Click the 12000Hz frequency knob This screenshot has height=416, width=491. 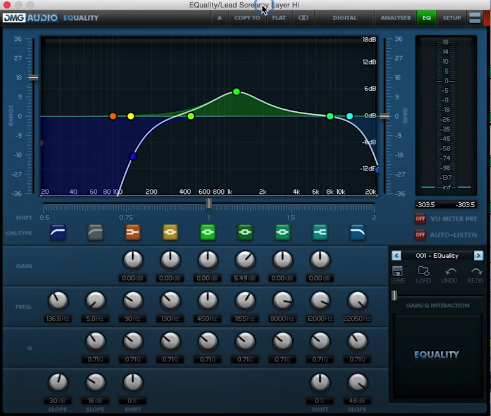coord(320,301)
